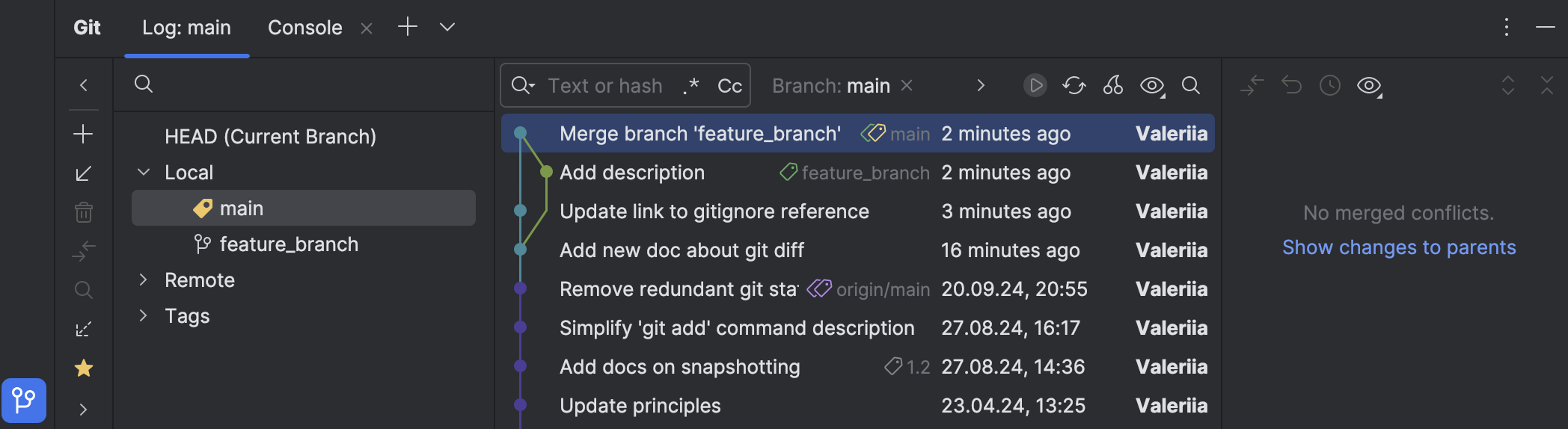1568x429 pixels.
Task: Show more log filters chevron
Action: click(981, 85)
